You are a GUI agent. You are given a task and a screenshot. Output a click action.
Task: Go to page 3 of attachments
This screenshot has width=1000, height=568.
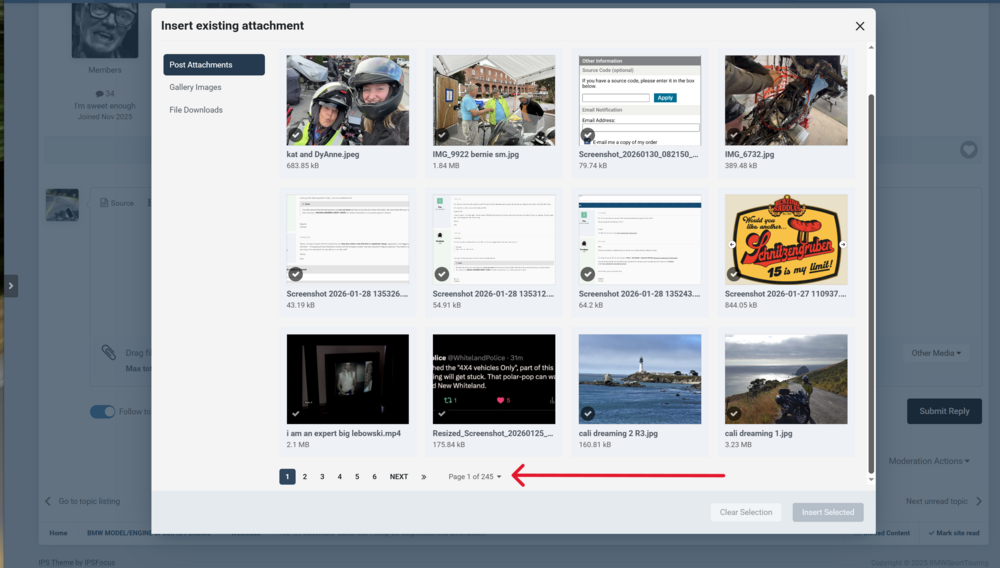(322, 477)
